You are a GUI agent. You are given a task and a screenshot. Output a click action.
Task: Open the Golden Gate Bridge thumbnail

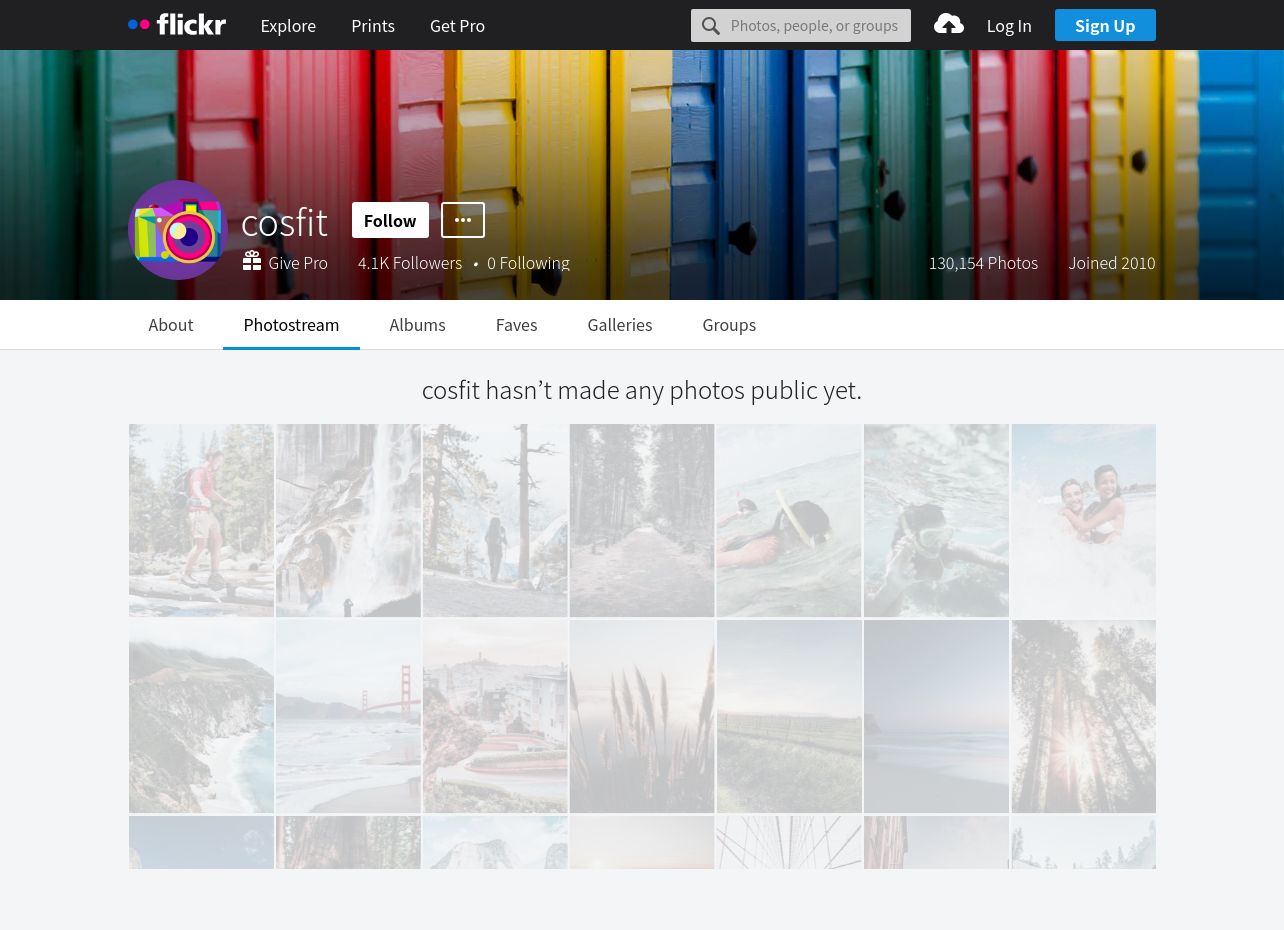click(348, 716)
